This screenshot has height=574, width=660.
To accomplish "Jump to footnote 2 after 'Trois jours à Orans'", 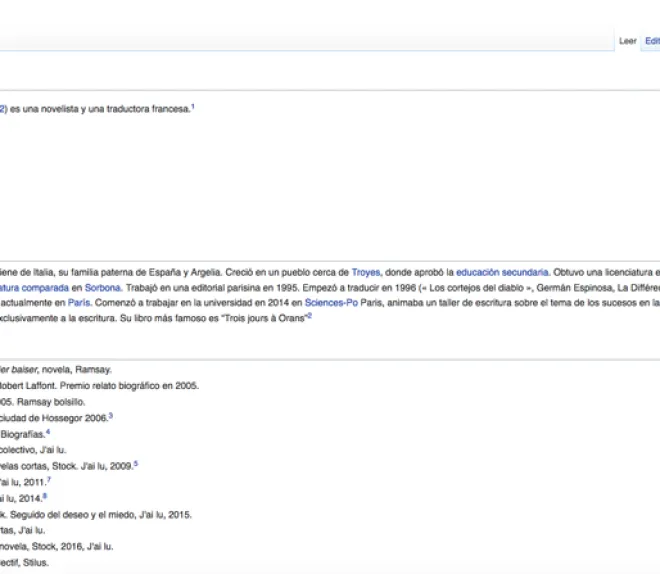I will (309, 316).
